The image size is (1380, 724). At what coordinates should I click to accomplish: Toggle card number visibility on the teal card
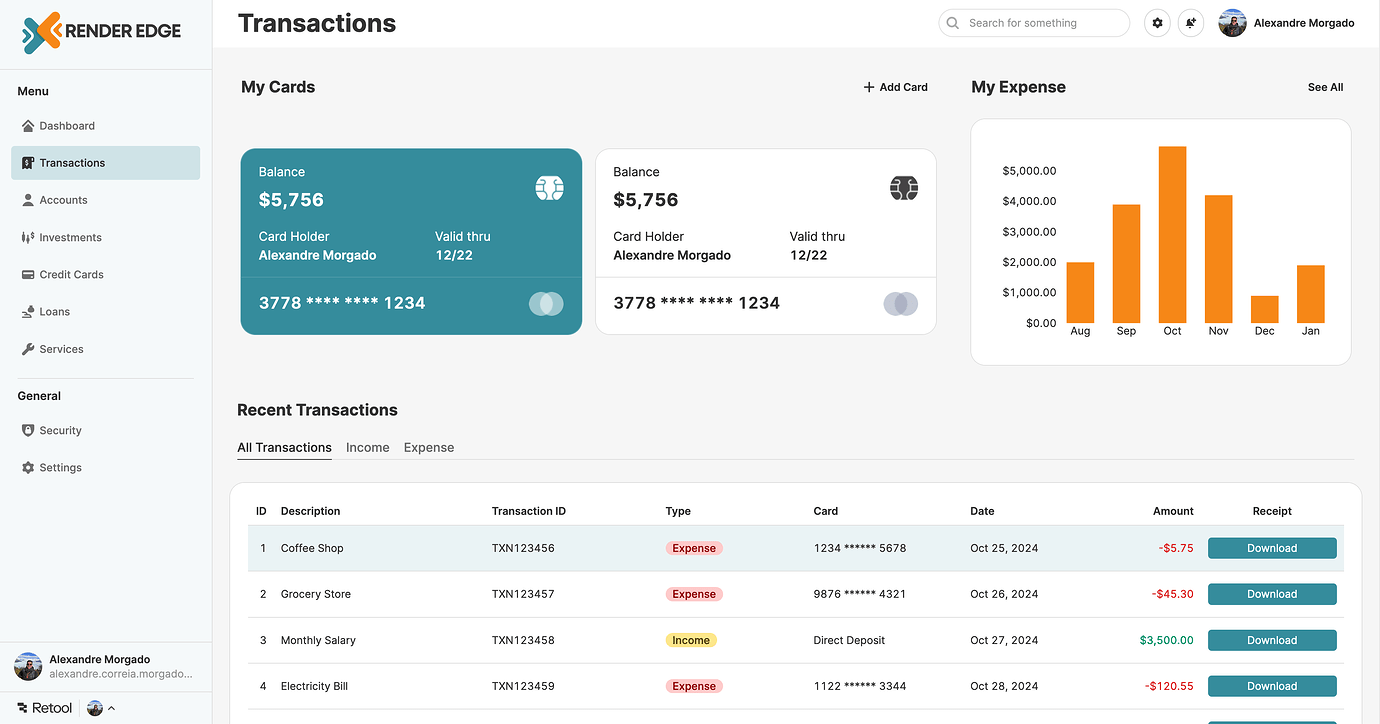(546, 303)
